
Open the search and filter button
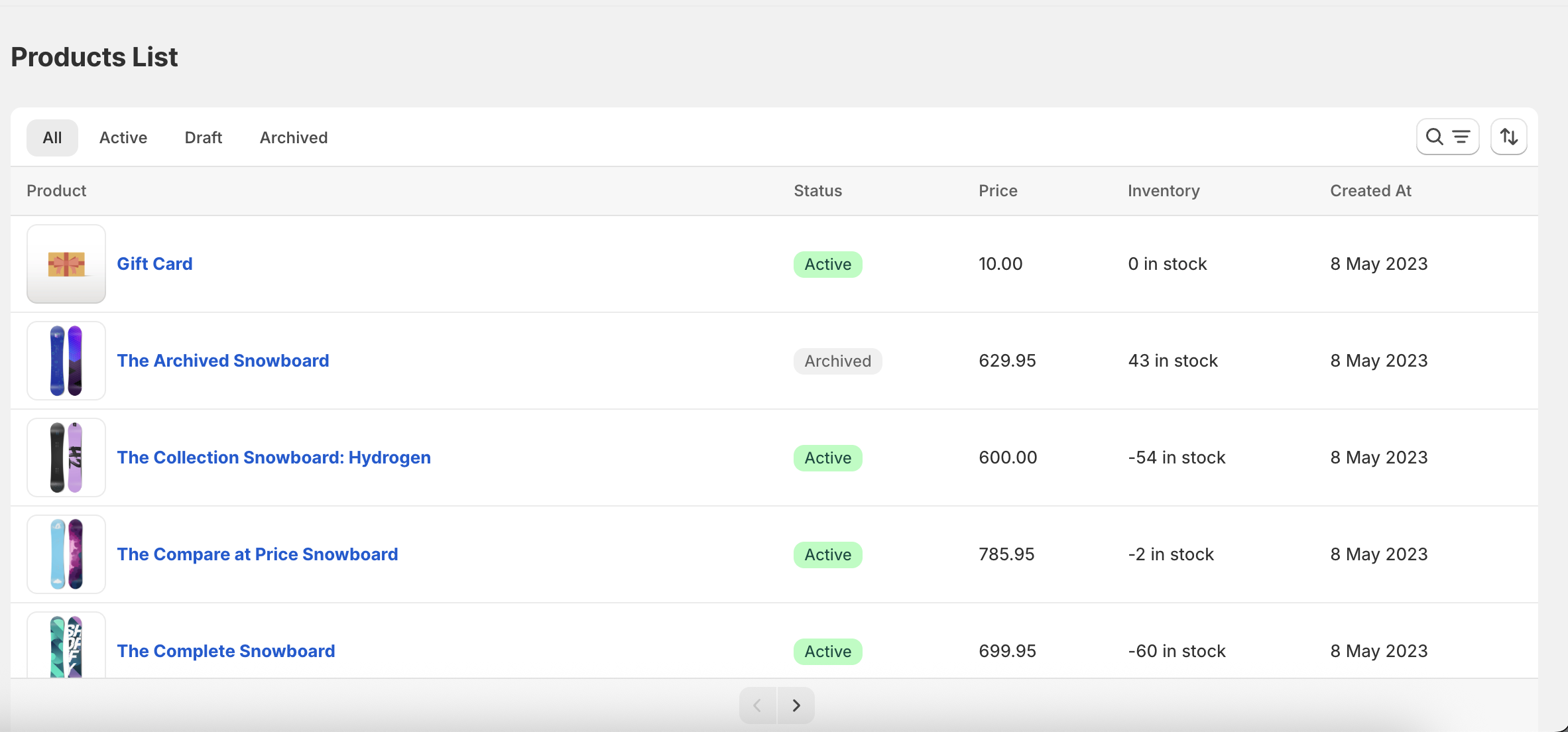pyautogui.click(x=1447, y=137)
